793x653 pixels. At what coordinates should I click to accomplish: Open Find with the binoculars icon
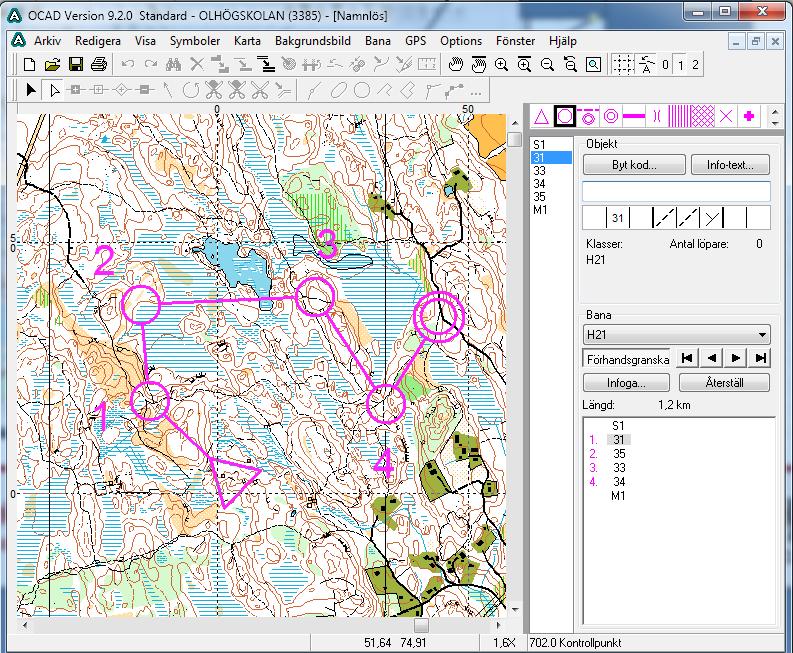(173, 65)
